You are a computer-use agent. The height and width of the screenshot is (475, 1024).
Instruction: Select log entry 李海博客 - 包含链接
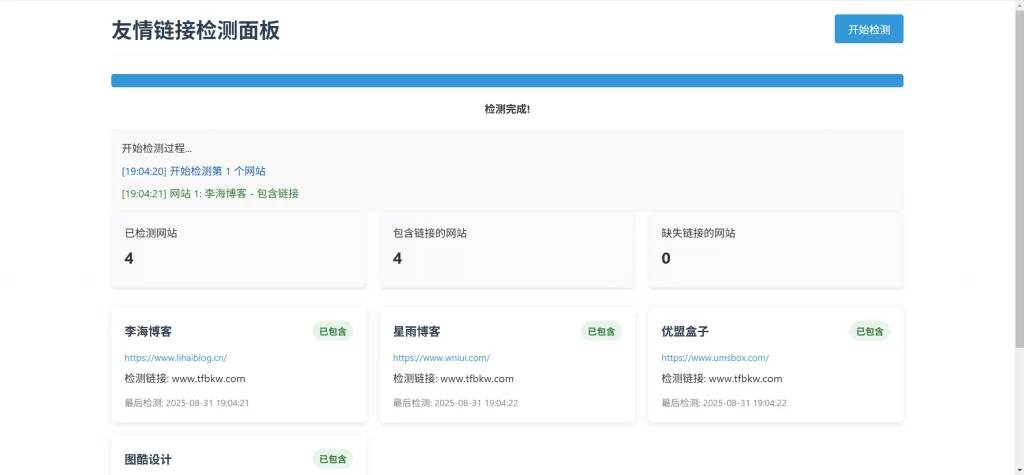pyautogui.click(x=210, y=193)
